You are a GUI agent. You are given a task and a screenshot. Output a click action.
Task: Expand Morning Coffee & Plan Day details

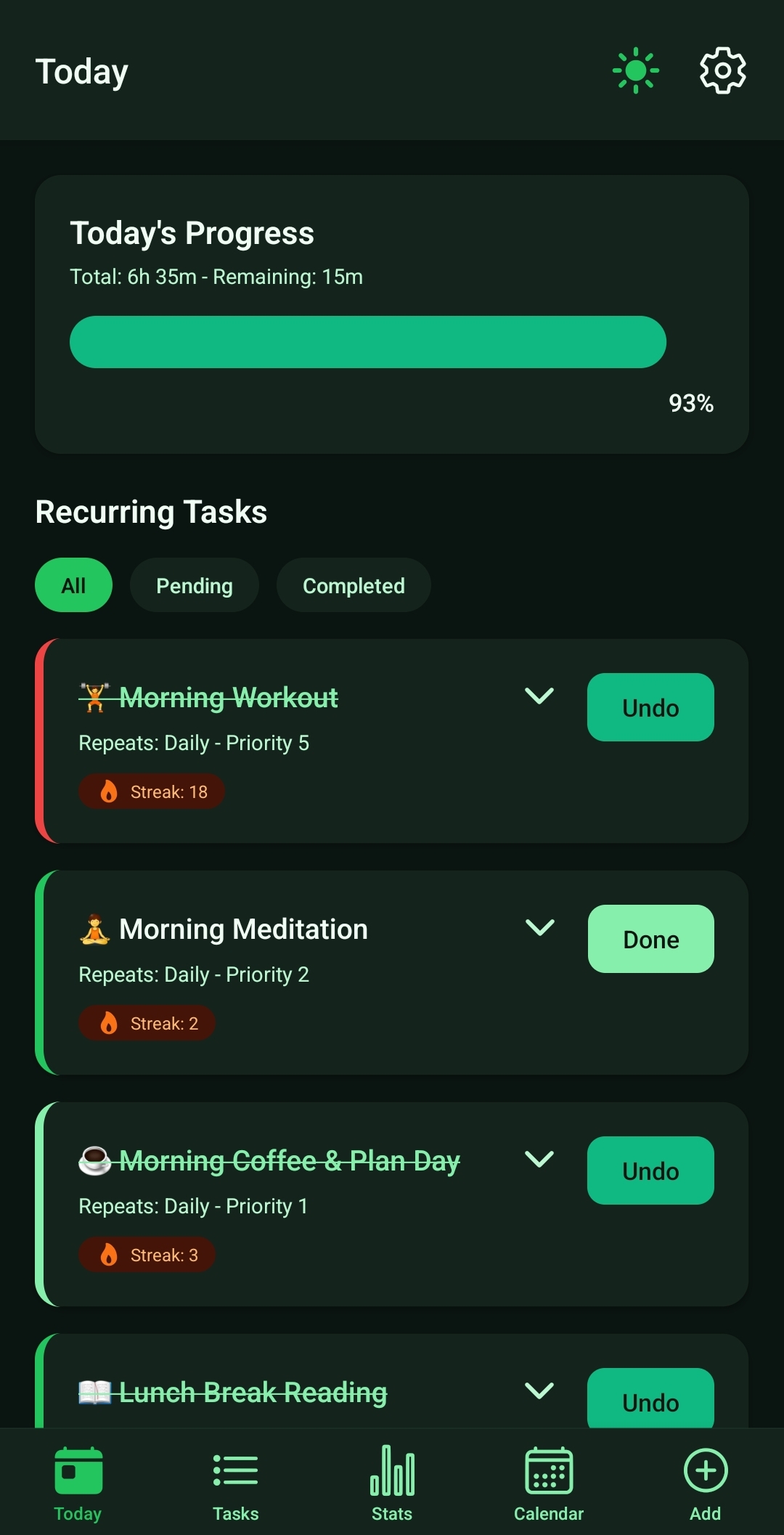coord(539,1159)
